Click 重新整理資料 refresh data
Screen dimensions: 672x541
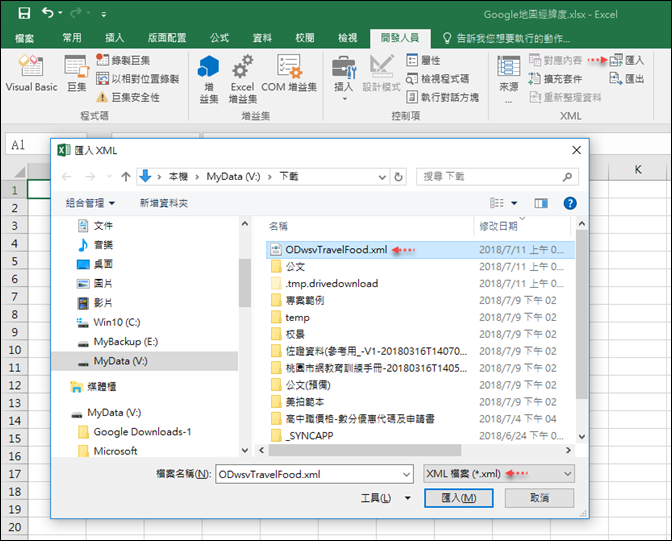click(x=565, y=97)
